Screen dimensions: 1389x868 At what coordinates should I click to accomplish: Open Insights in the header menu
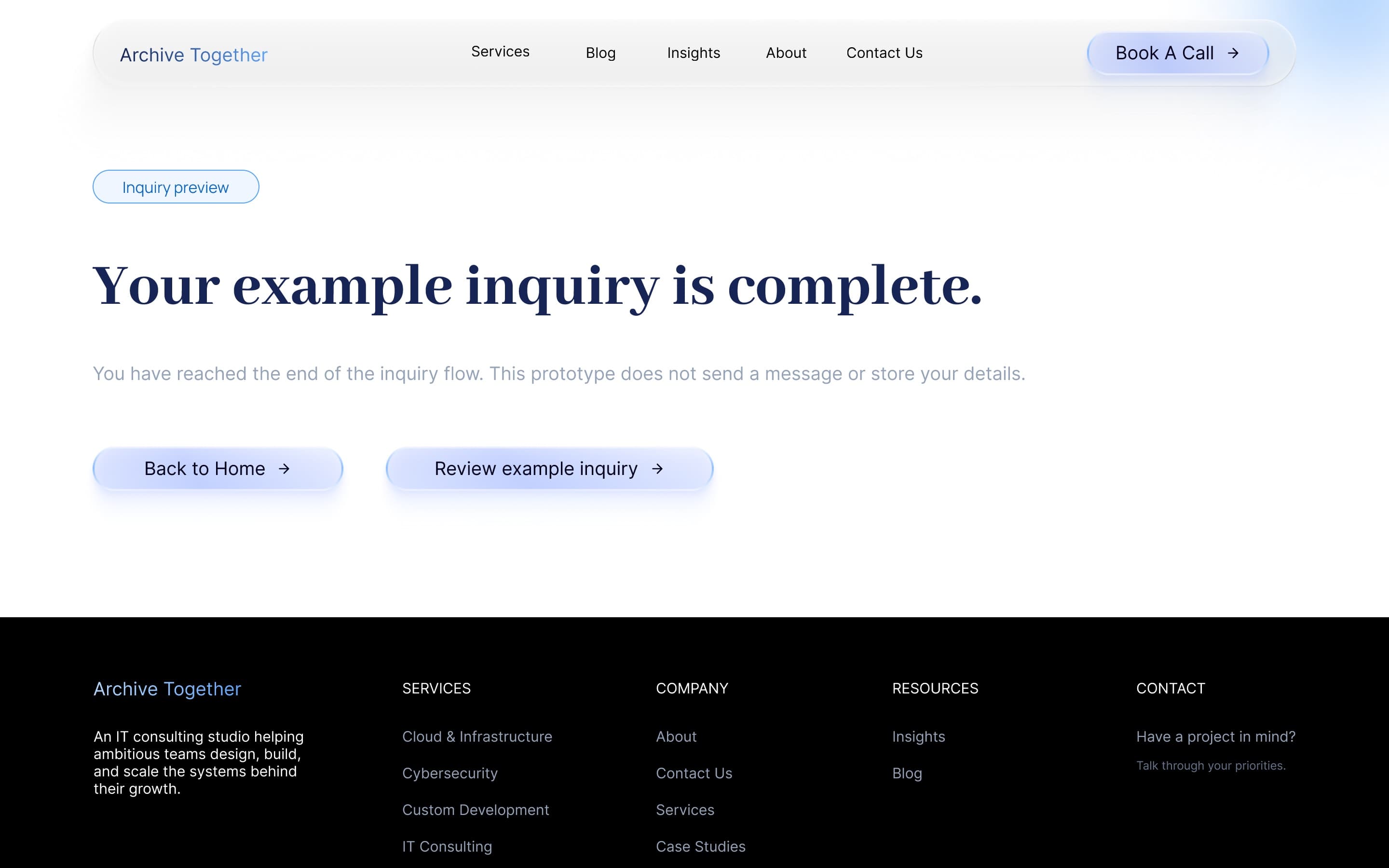point(694,53)
